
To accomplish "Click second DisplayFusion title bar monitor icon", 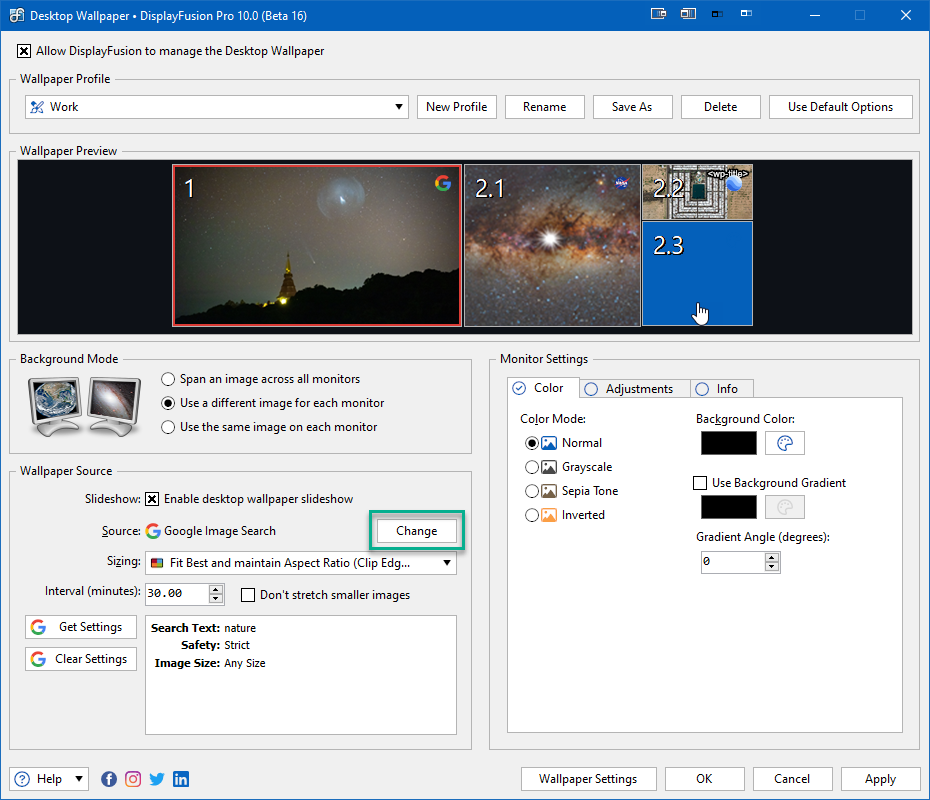I will tap(688, 15).
